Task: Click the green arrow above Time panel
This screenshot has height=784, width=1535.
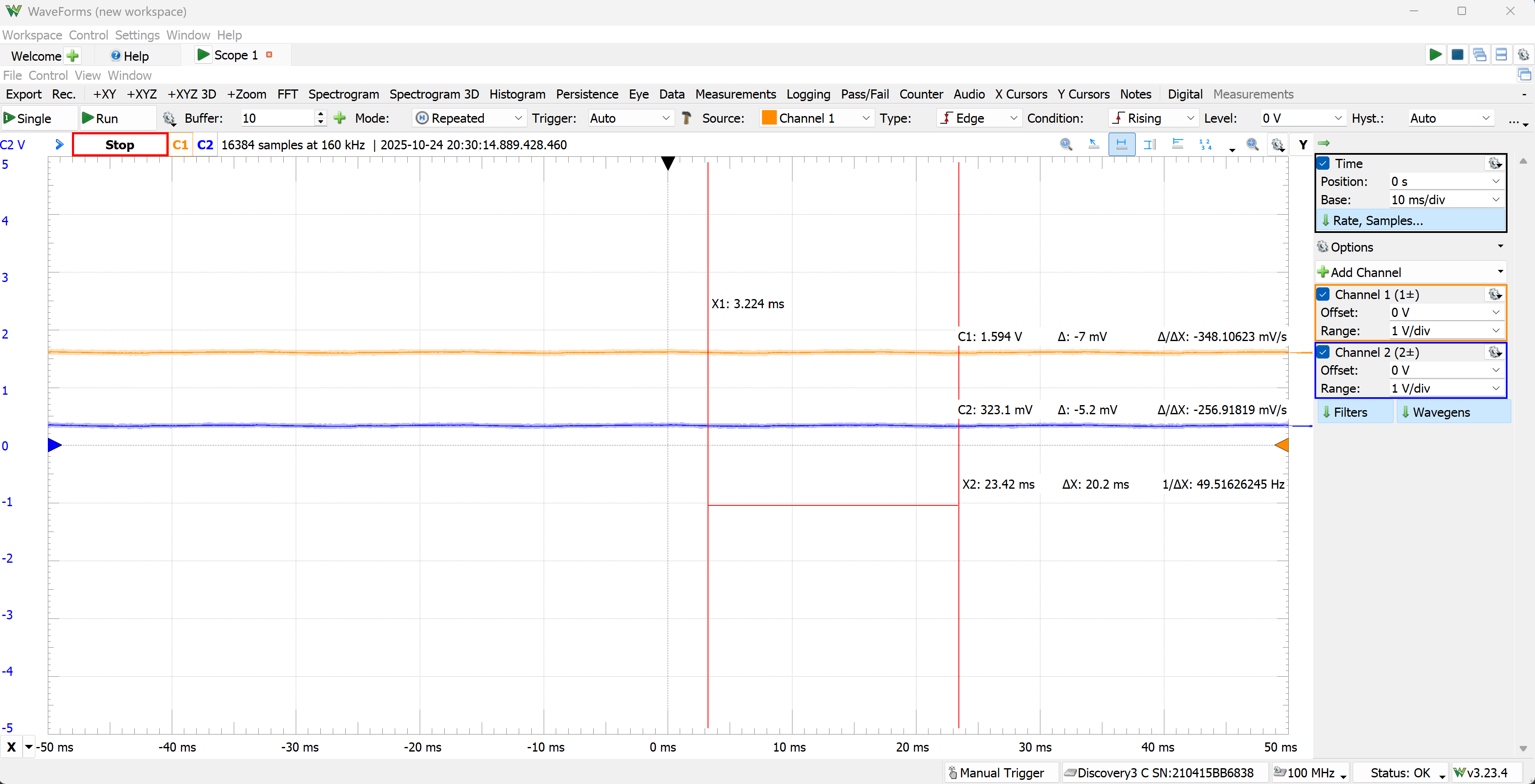Action: click(1323, 143)
